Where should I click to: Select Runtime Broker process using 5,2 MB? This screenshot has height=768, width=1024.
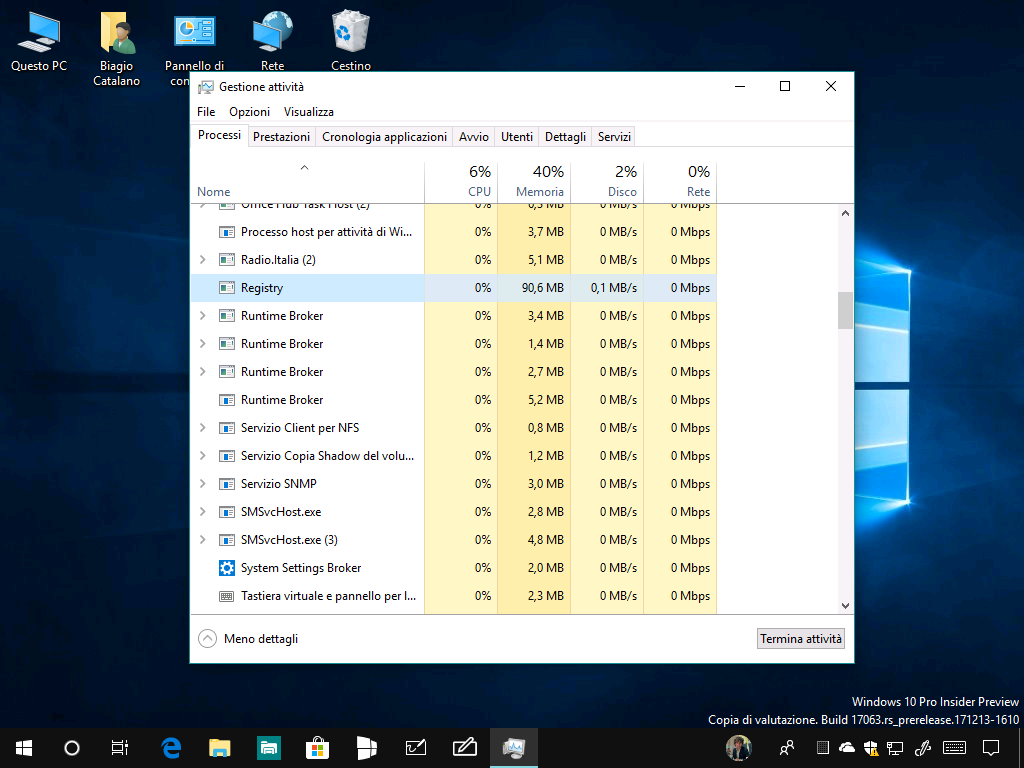point(453,400)
